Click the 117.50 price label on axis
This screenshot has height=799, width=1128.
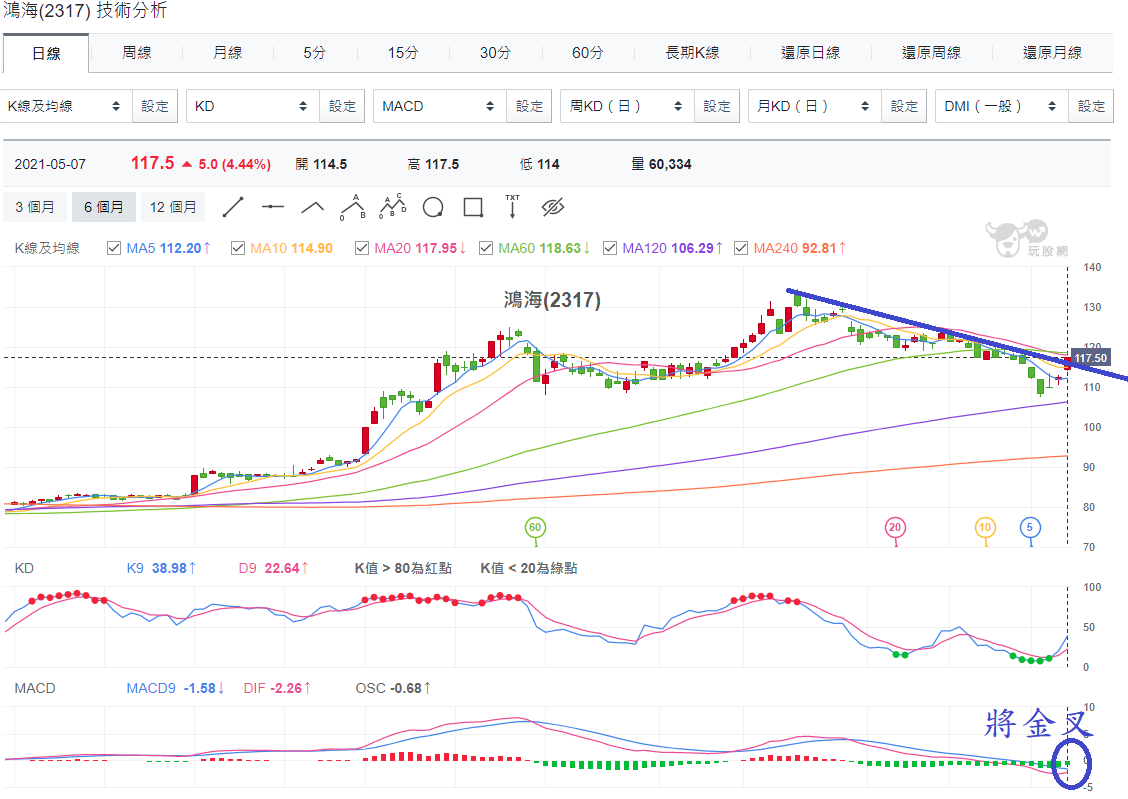(x=1091, y=358)
